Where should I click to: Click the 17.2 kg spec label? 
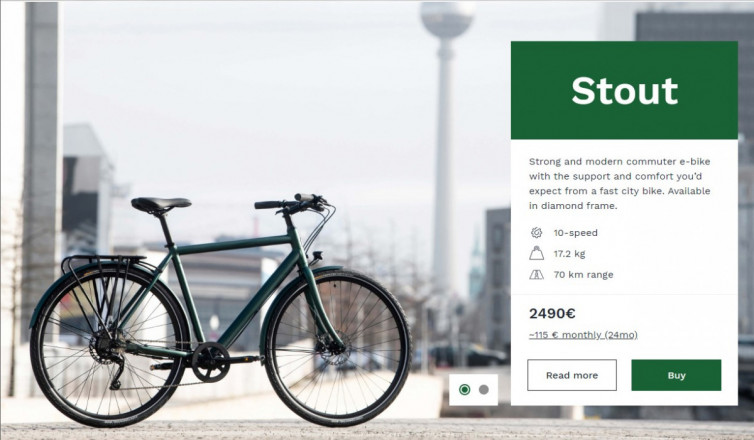tap(569, 253)
